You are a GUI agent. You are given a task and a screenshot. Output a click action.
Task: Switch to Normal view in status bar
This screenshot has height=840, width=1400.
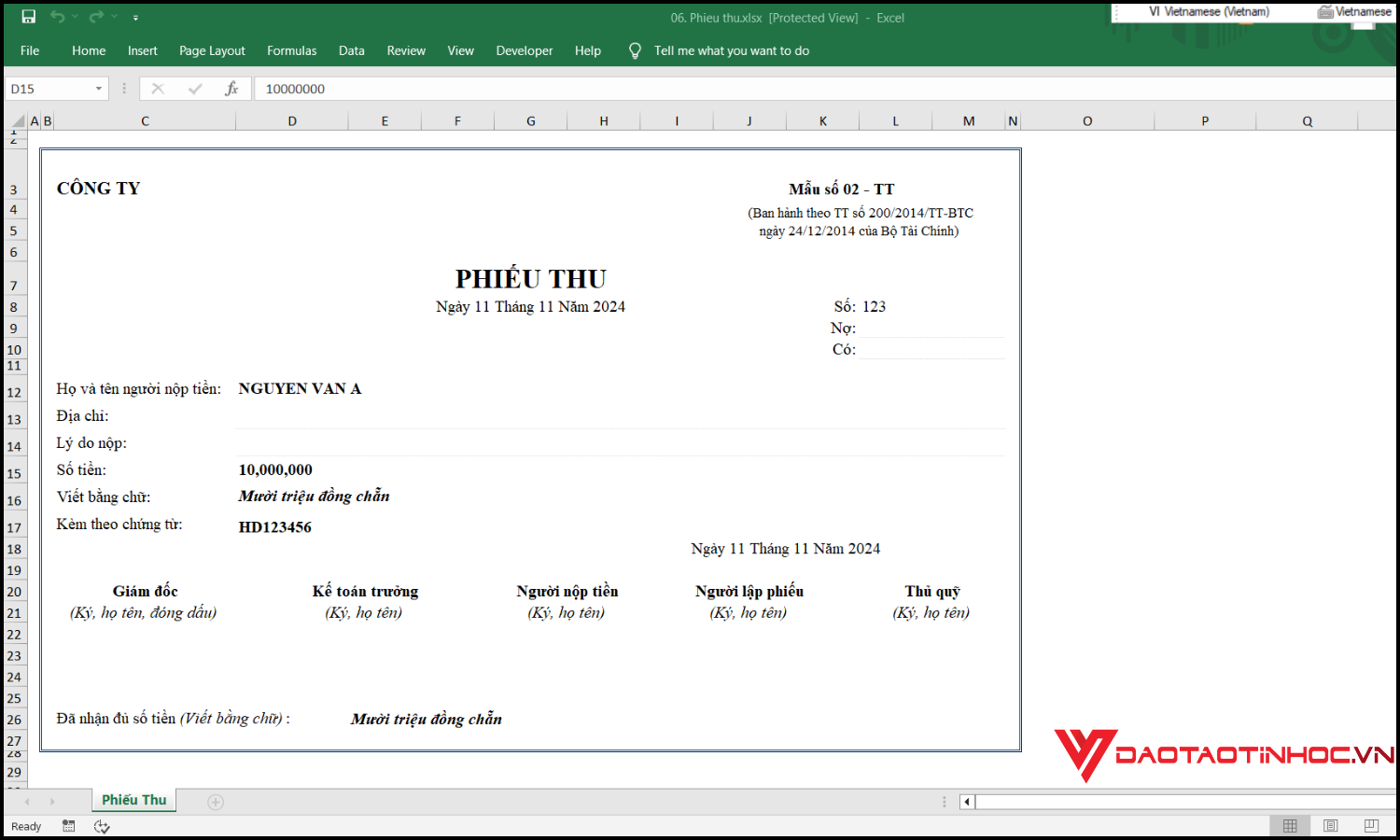[1290, 826]
